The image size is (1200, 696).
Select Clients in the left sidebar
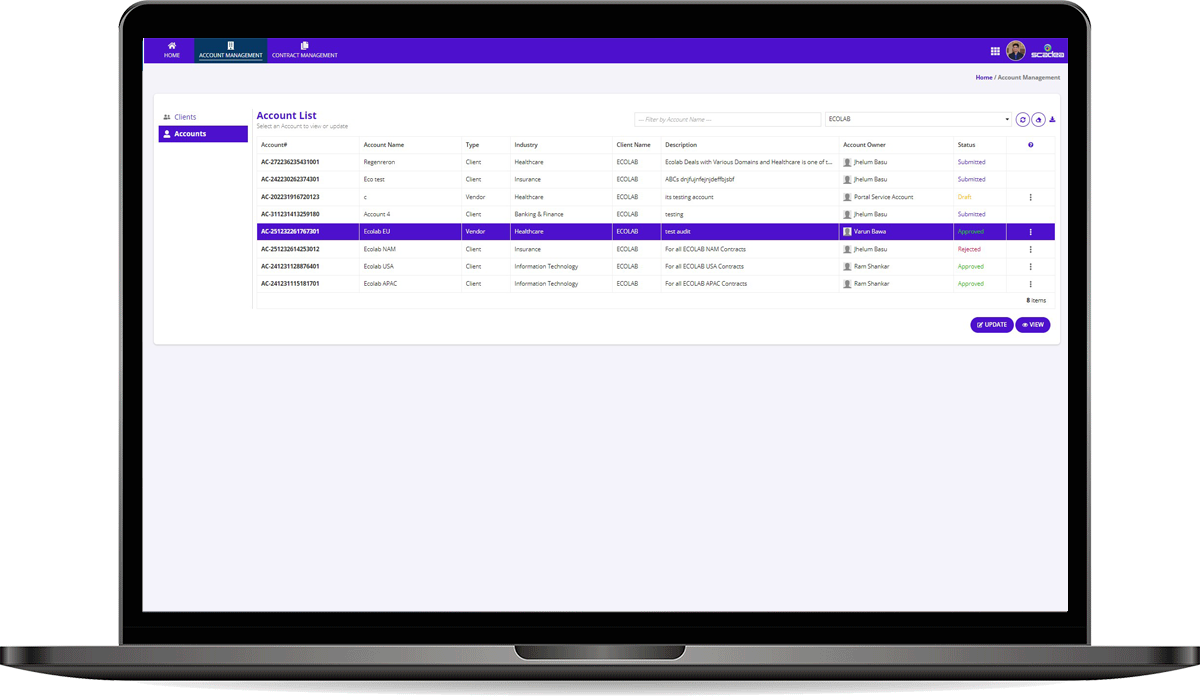185,117
